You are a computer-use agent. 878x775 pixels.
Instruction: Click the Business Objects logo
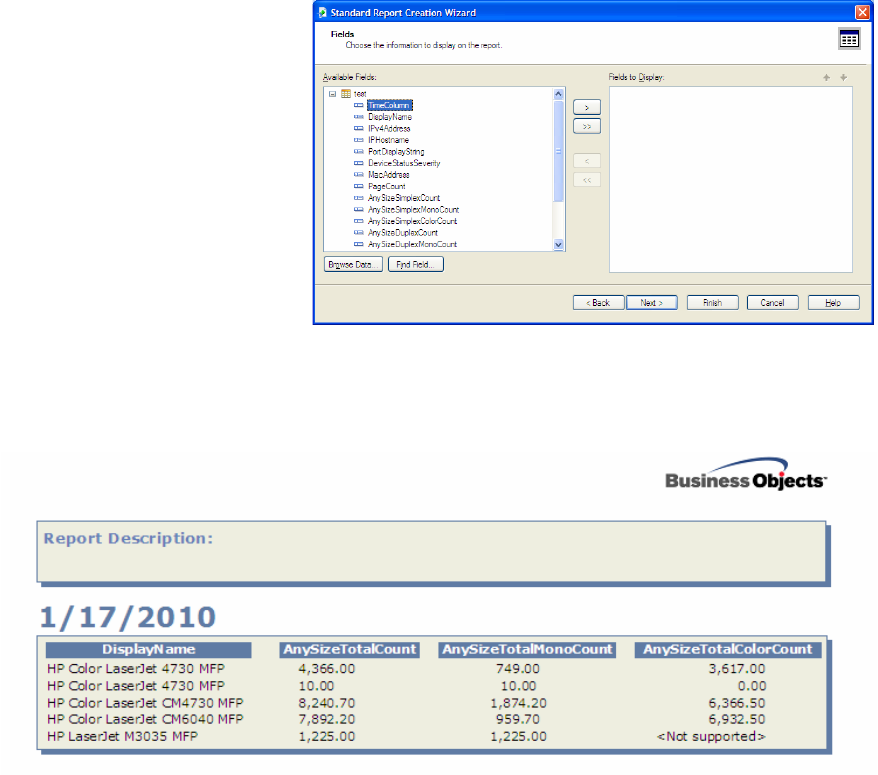[746, 474]
